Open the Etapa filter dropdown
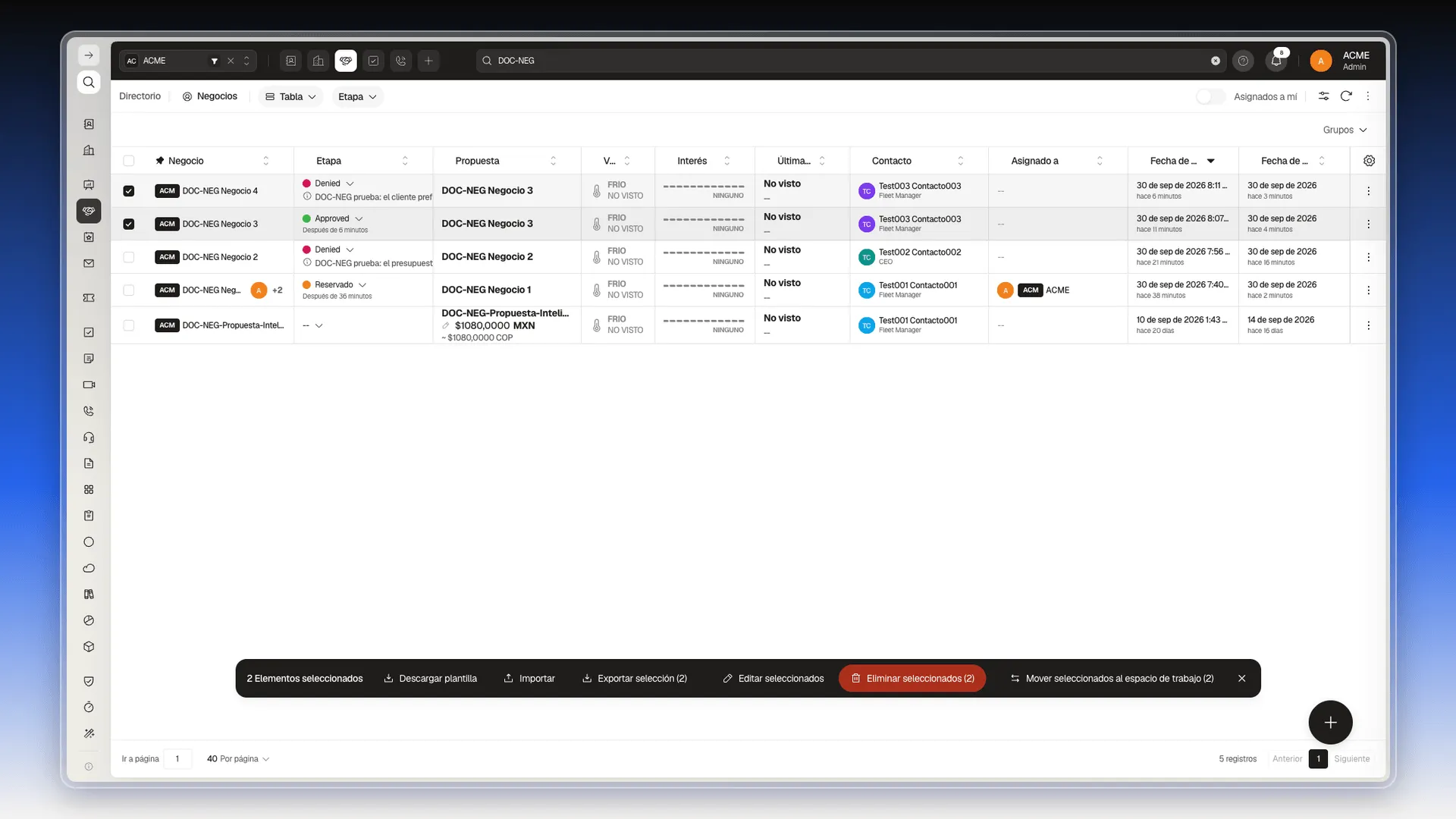The height and width of the screenshot is (819, 1456). click(x=357, y=96)
